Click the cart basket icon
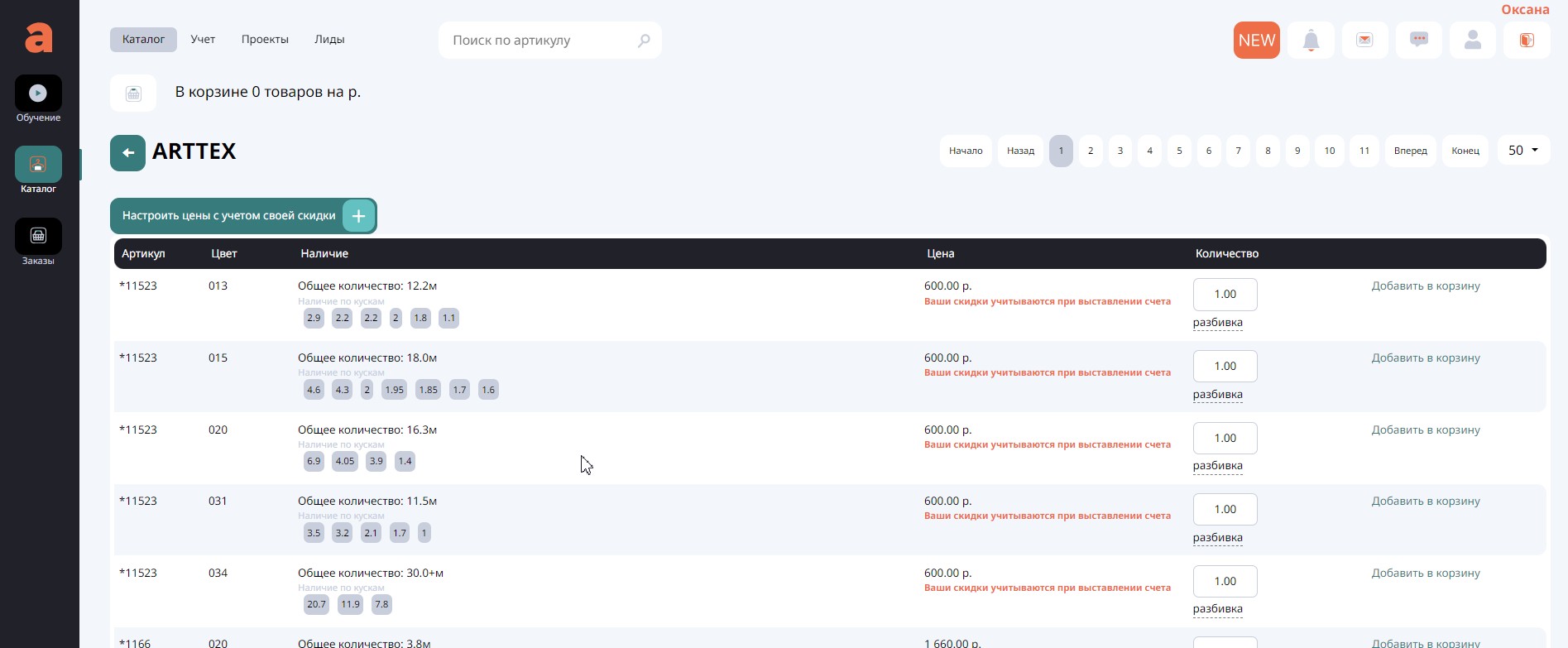This screenshot has width=1568, height=648. click(x=133, y=94)
